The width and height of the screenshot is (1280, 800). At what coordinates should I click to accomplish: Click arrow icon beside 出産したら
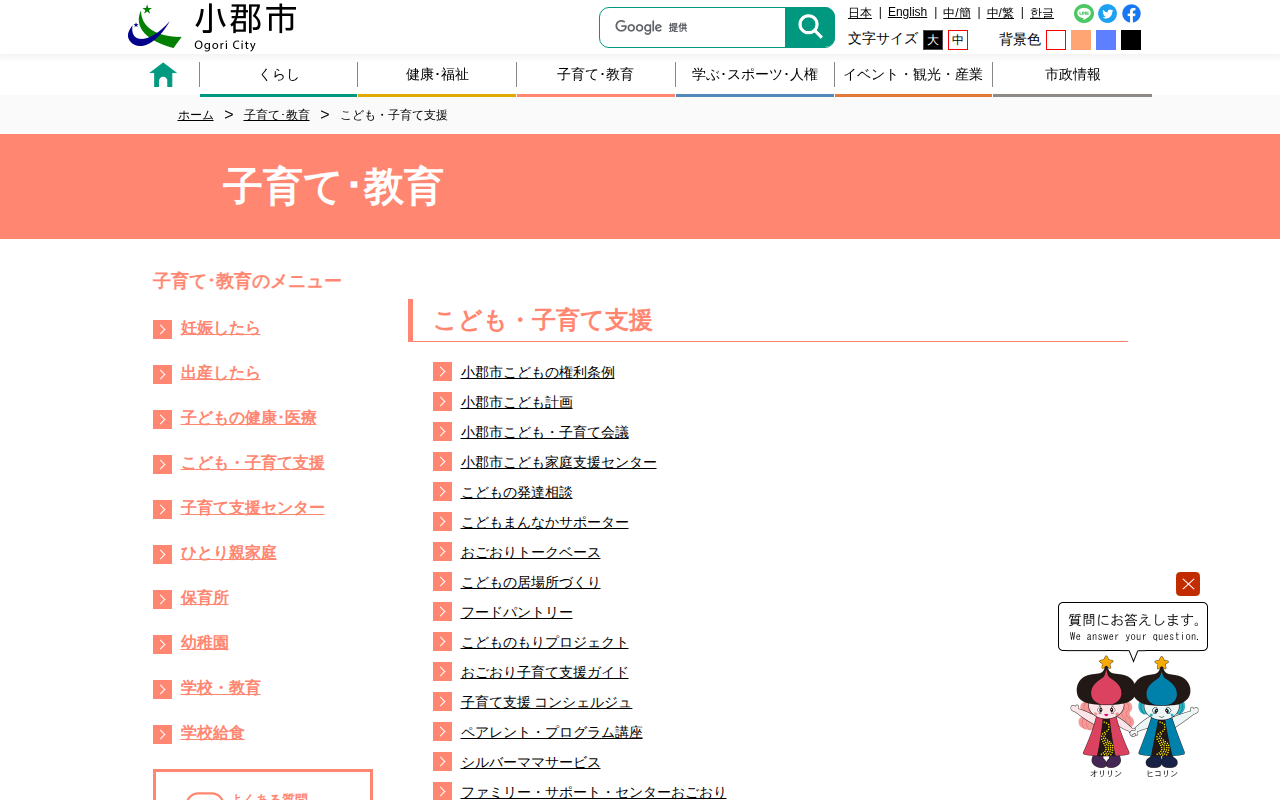click(162, 374)
